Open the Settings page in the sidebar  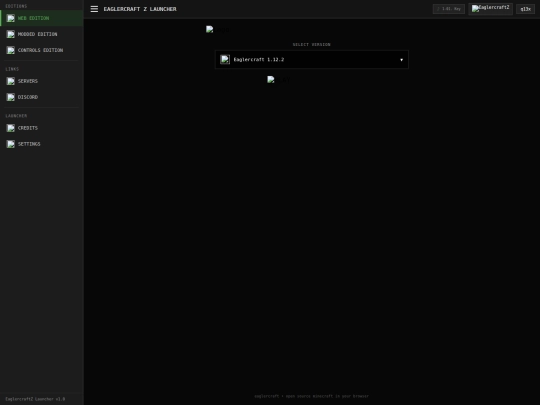(x=42, y=144)
